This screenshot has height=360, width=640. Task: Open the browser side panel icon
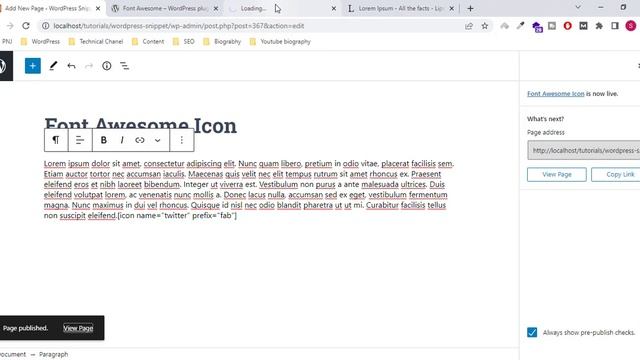615,26
